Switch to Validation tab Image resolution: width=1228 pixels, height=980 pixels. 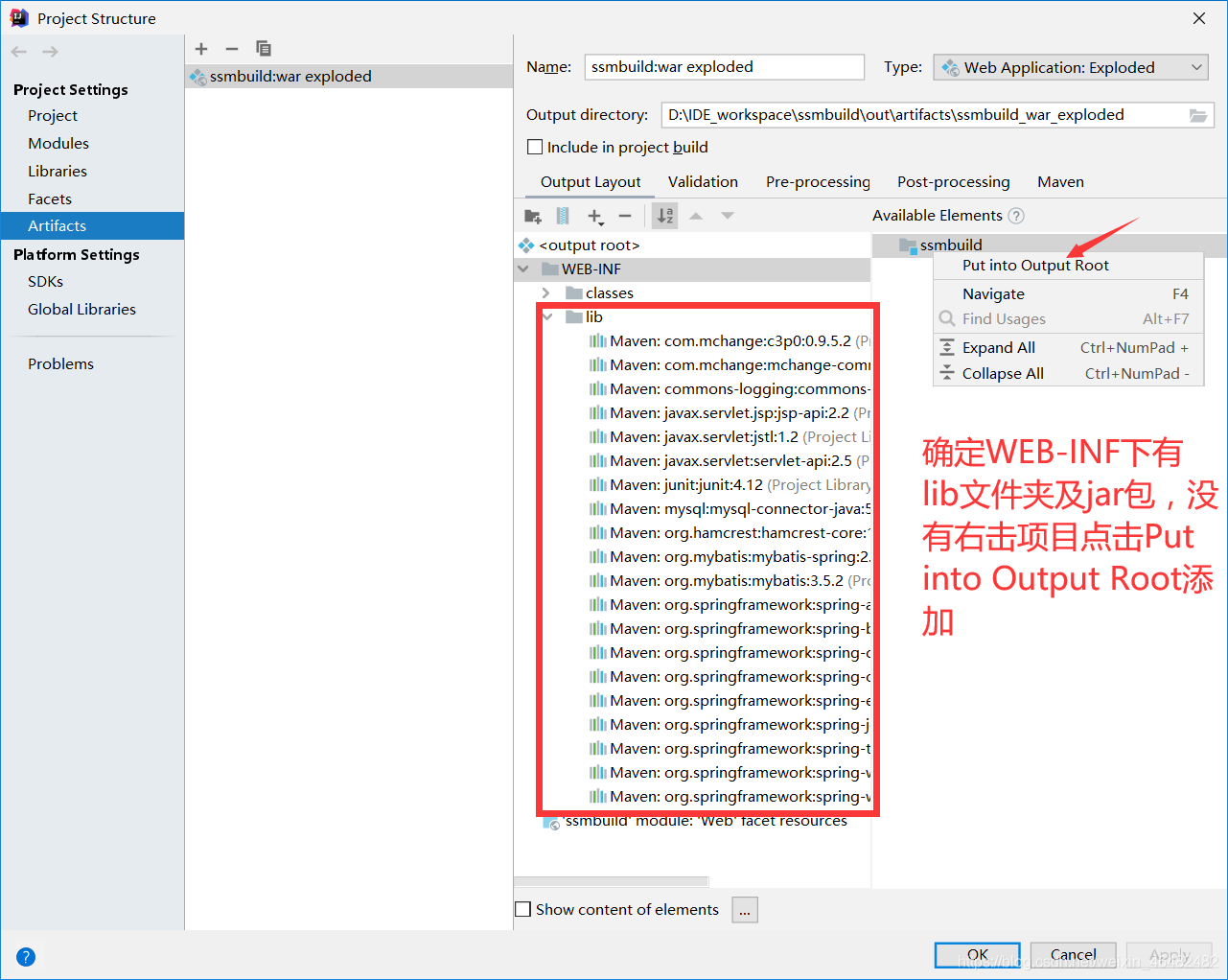tap(703, 181)
